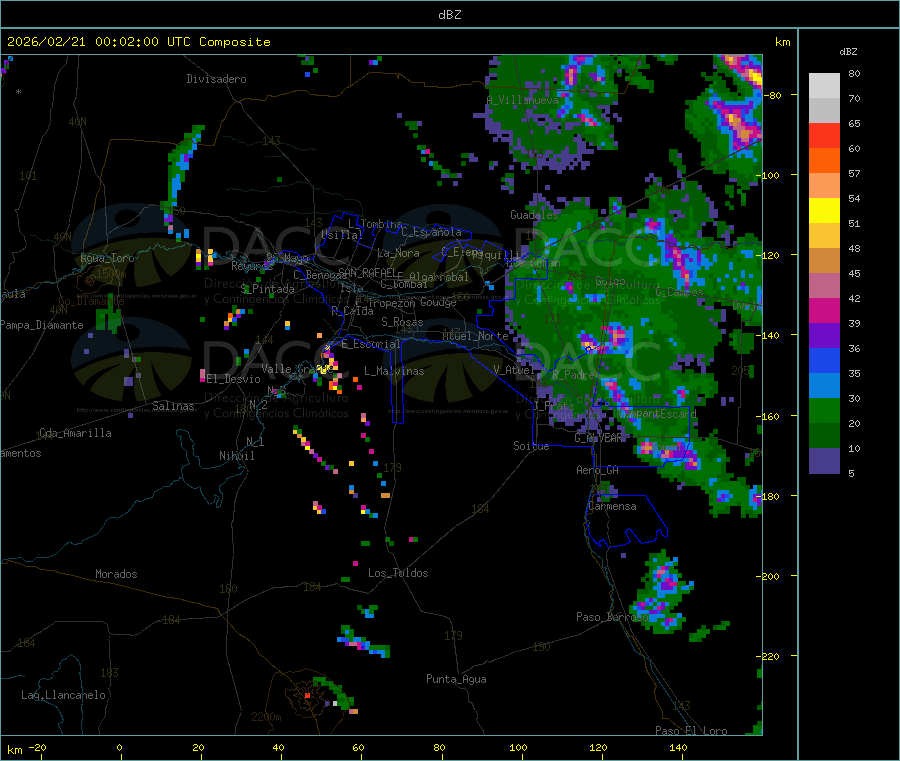The image size is (900, 761).
Task: Click the timestamp 2026/02/21 00:02:00 UTC Composite
Action: pyautogui.click(x=138, y=42)
